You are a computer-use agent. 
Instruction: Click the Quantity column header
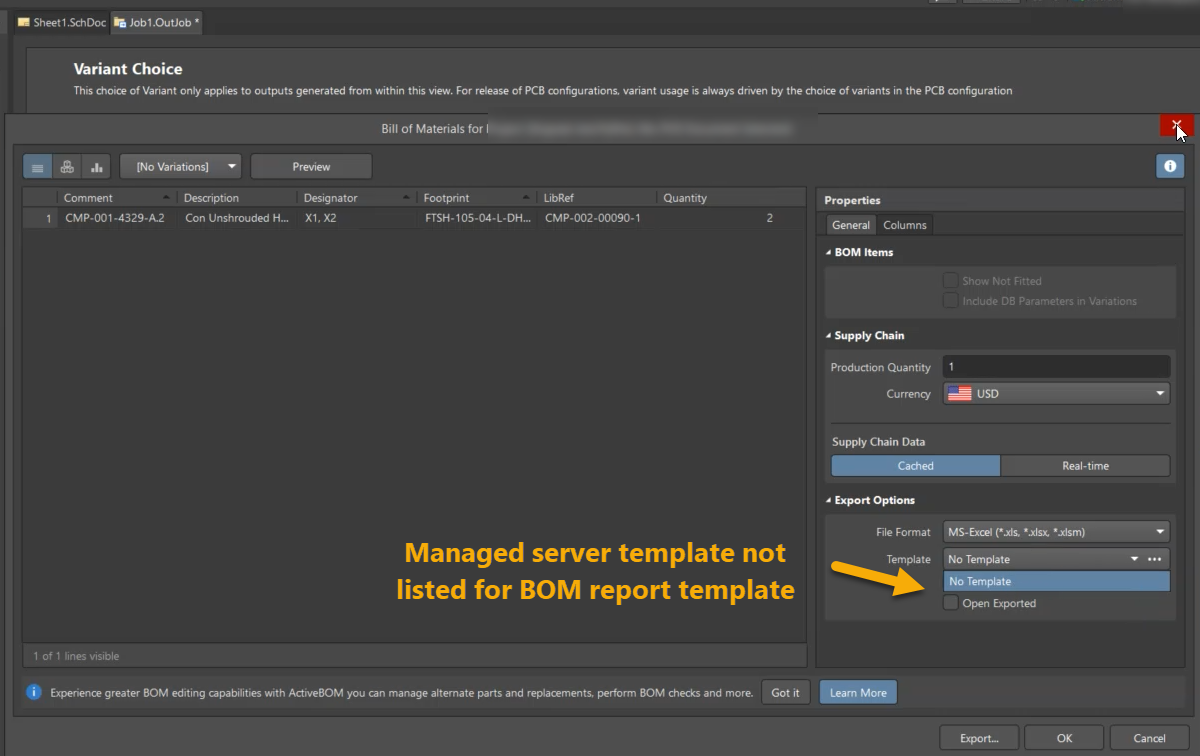coord(730,198)
